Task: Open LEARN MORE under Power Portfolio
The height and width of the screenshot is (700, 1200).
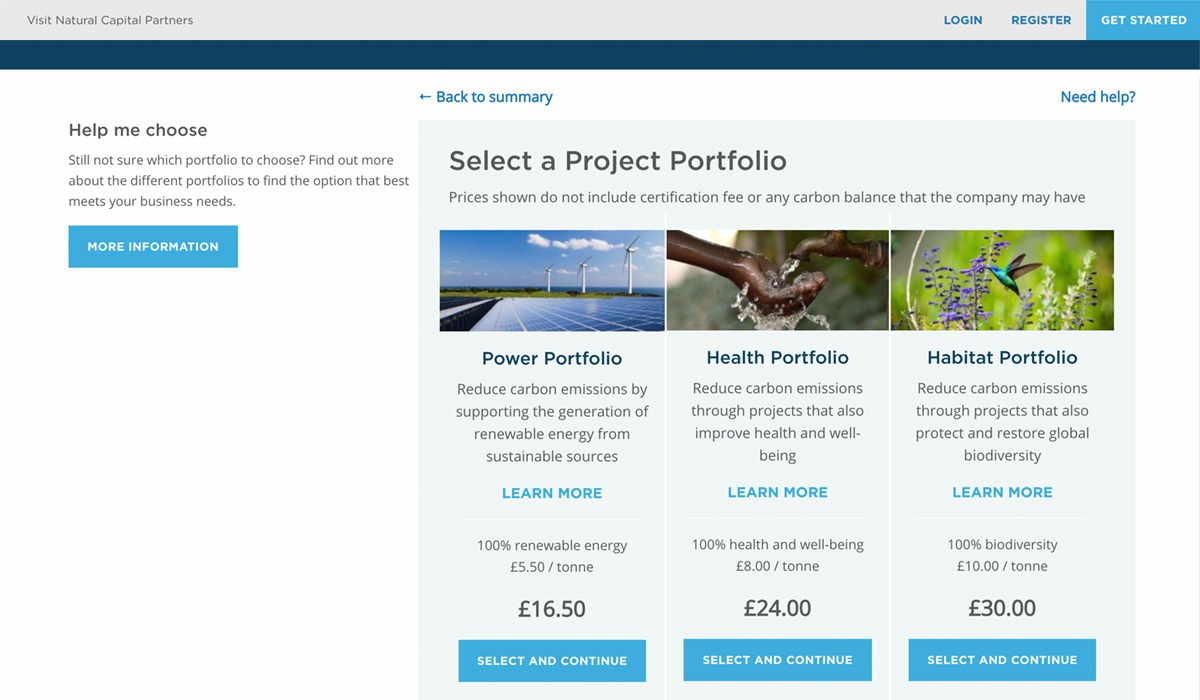Action: pyautogui.click(x=552, y=493)
